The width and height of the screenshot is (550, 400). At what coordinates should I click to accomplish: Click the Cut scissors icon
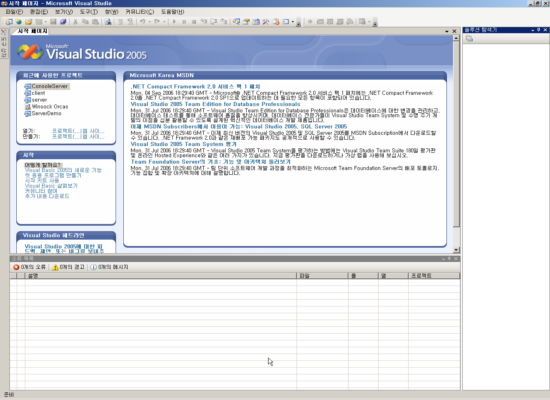click(75, 22)
